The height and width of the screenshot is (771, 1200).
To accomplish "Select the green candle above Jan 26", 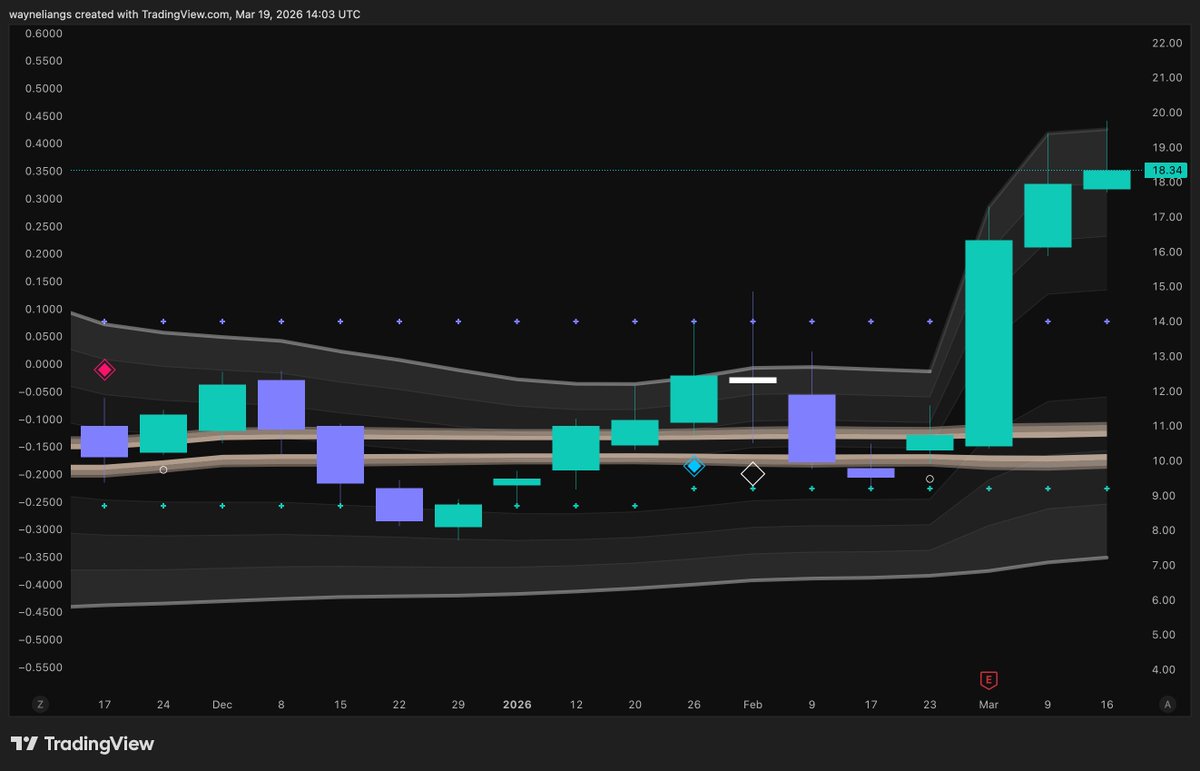I will click(694, 399).
